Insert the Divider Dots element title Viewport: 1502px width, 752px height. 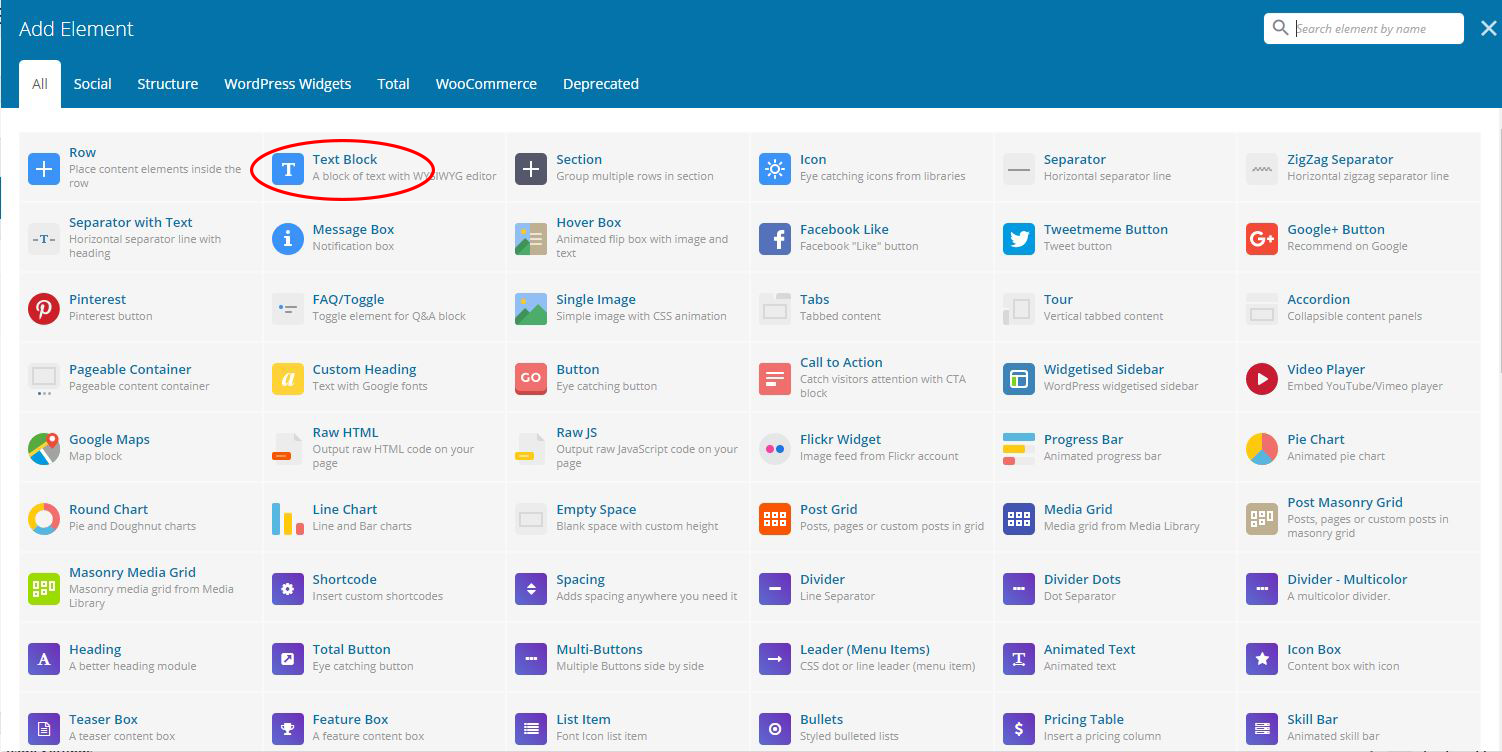pos(1082,579)
